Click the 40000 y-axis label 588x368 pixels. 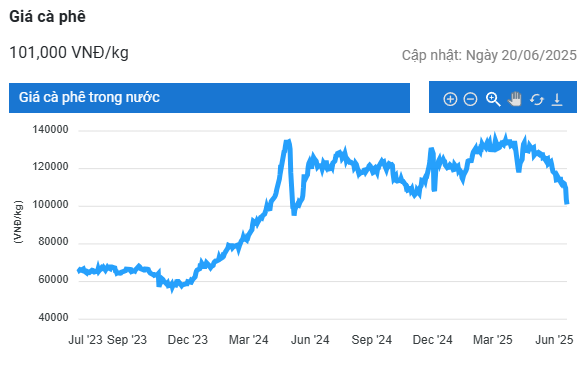[x=53, y=318]
